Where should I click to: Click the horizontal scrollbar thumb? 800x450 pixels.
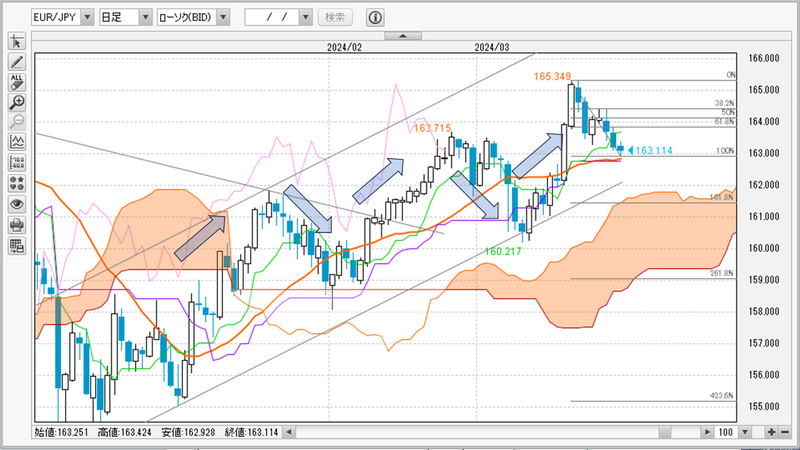click(x=665, y=432)
